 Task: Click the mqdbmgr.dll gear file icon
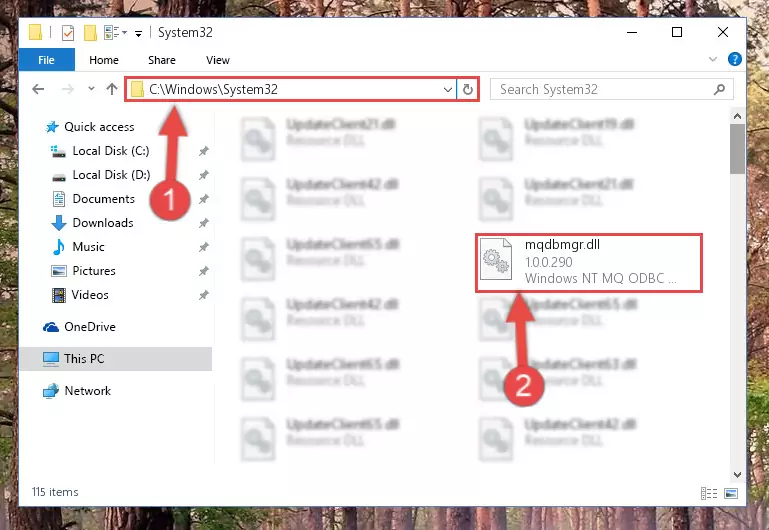pyautogui.click(x=496, y=259)
